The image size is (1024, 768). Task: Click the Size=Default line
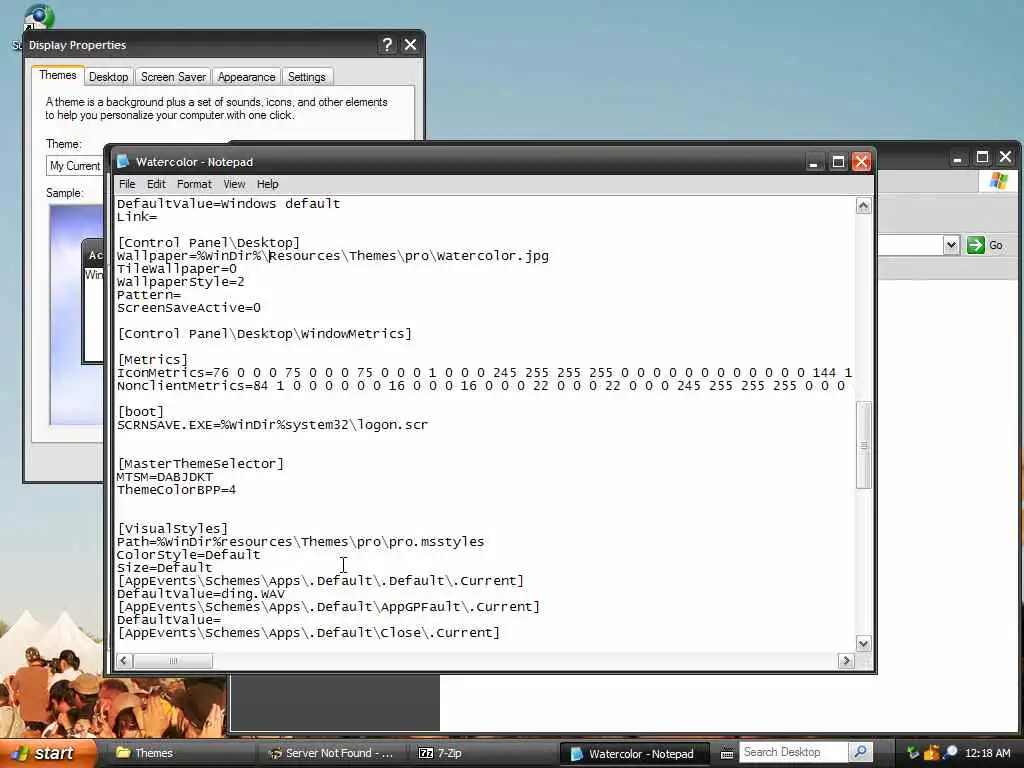pos(165,568)
